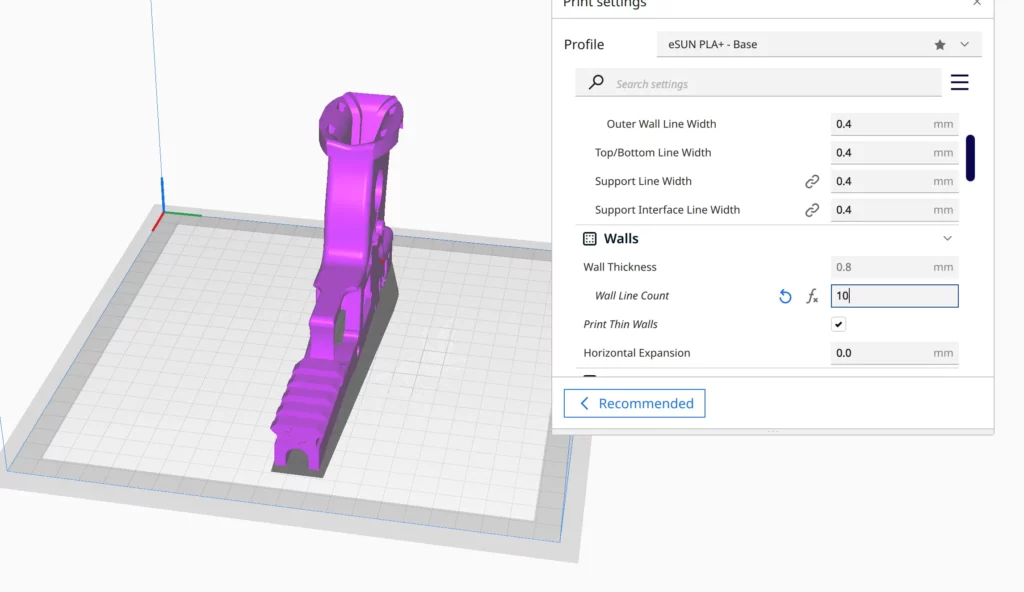Image resolution: width=1024 pixels, height=592 pixels.
Task: Click the link icon beside Support Line Width
Action: point(812,181)
